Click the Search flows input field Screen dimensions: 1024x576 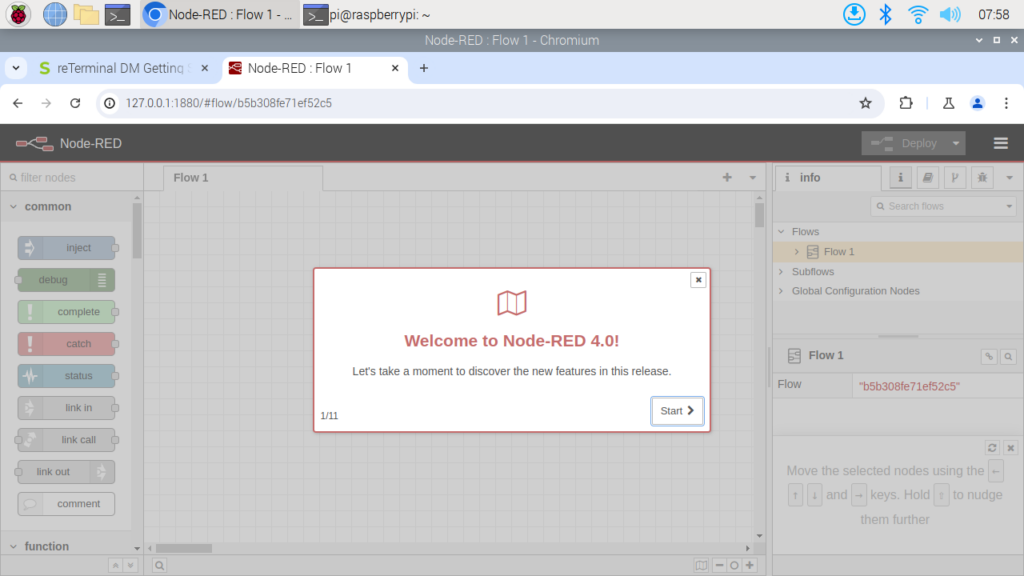[937, 206]
